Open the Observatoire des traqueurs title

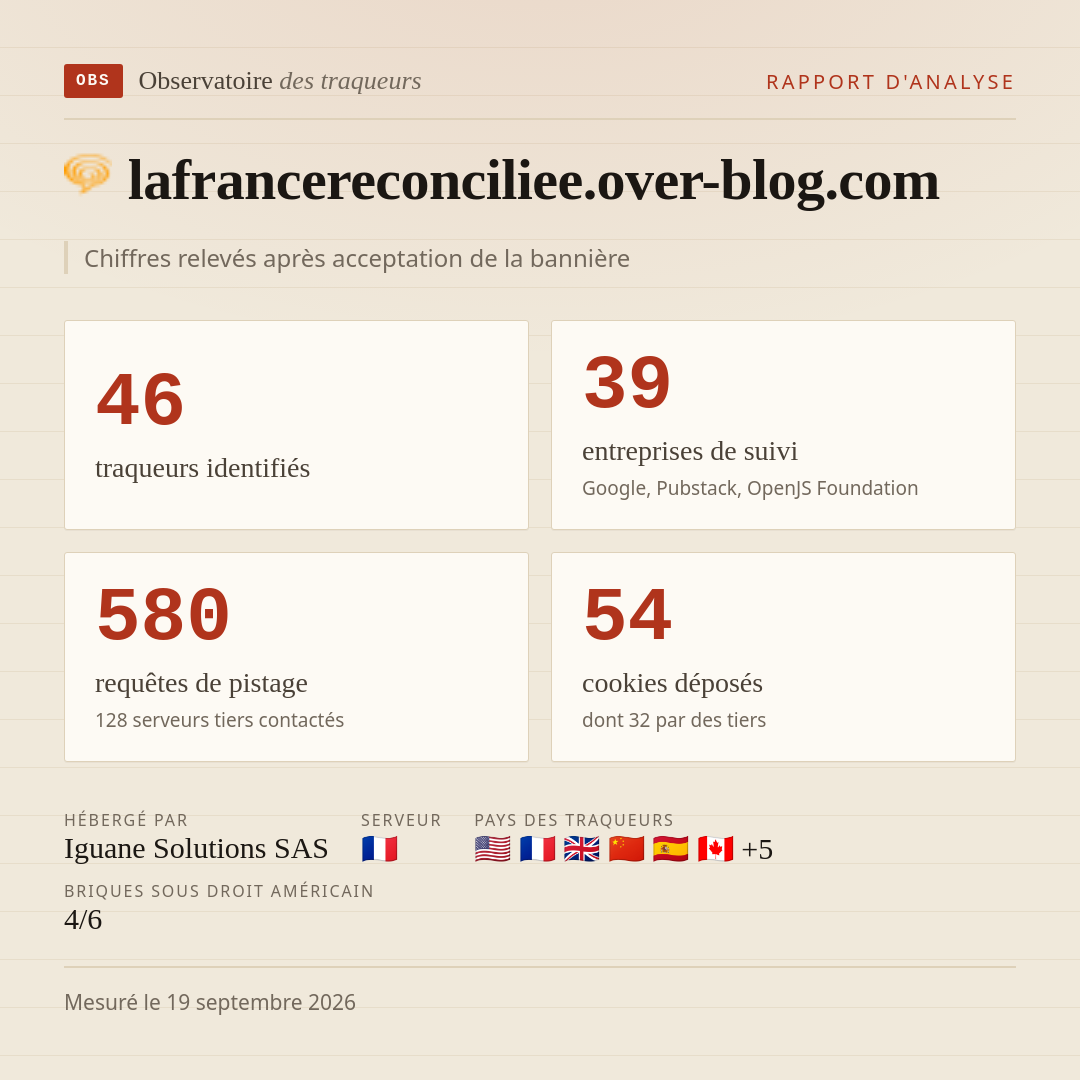280,81
